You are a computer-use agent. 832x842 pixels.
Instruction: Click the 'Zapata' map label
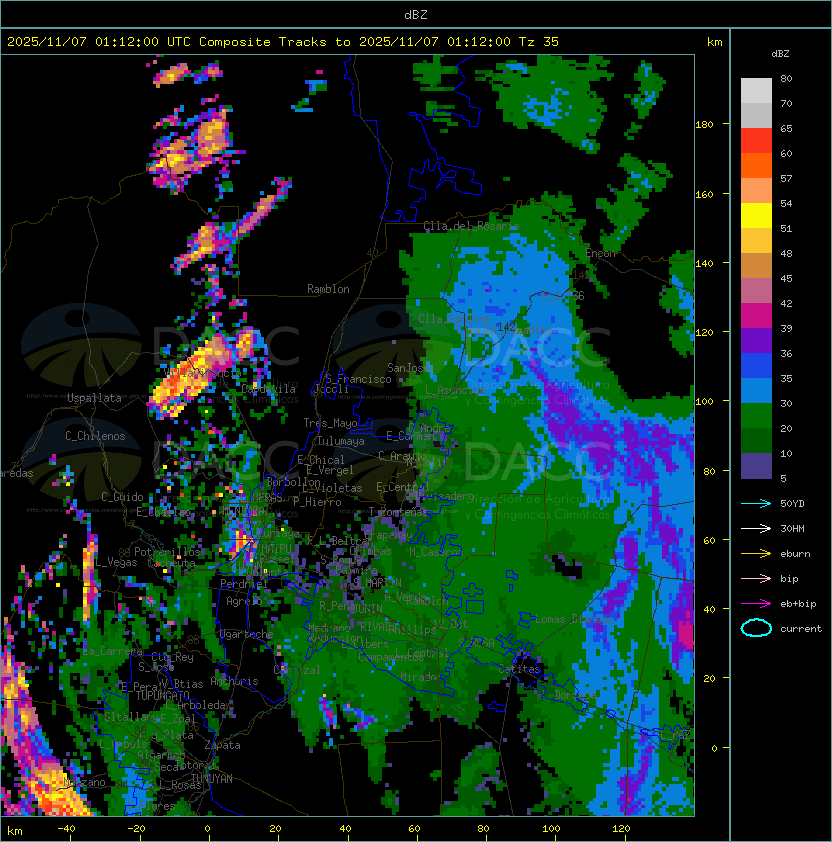tap(222, 745)
